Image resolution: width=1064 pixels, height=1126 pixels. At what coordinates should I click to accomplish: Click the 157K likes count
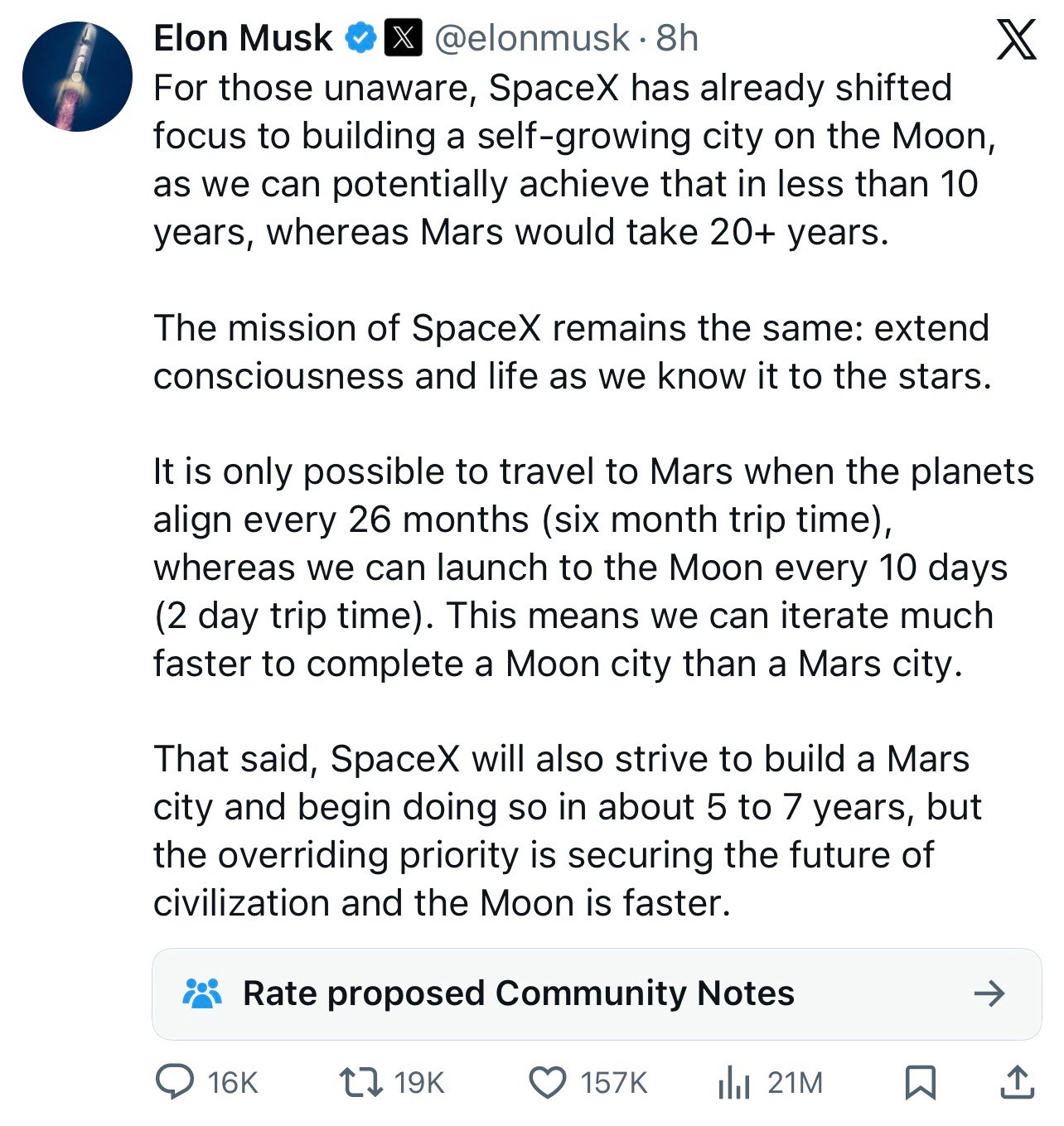pyautogui.click(x=613, y=1083)
